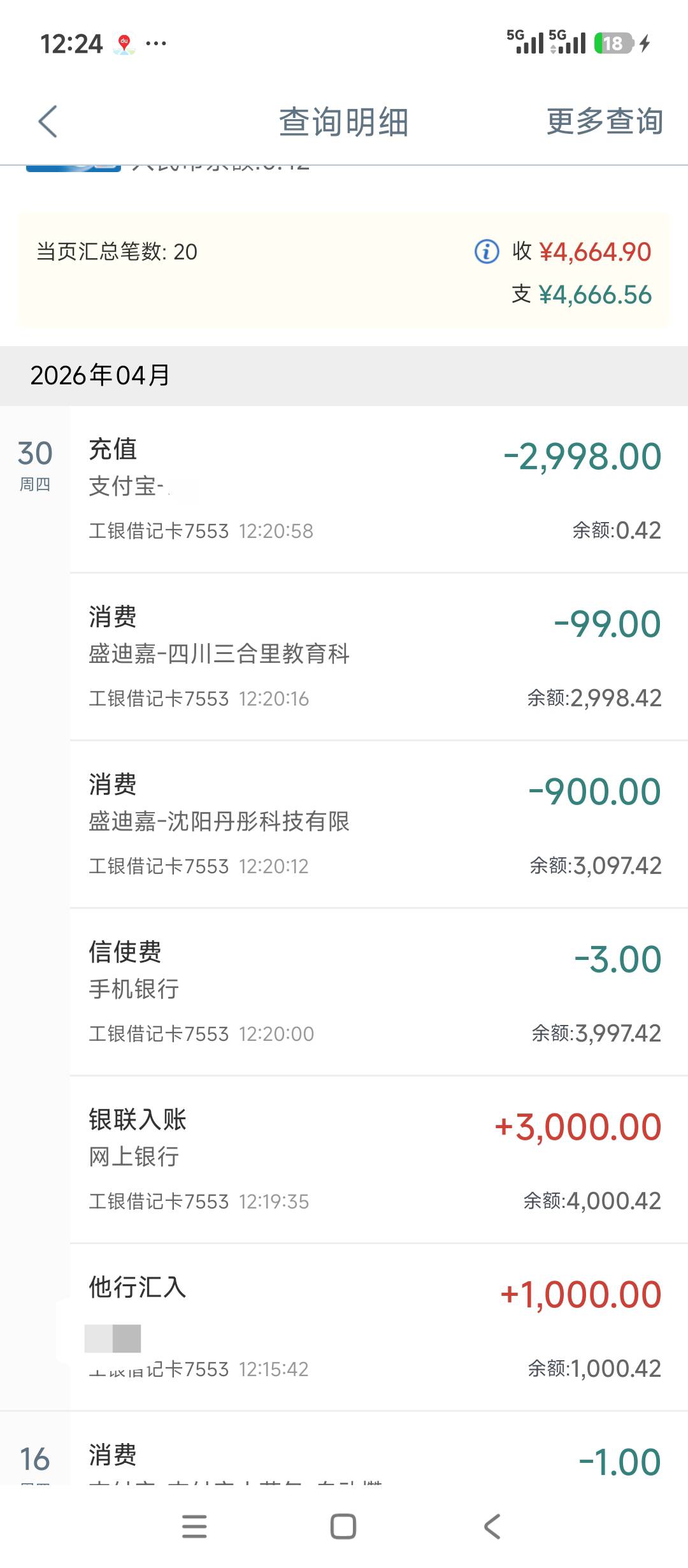
Task: Tap the battery indicator in status bar
Action: tap(613, 43)
